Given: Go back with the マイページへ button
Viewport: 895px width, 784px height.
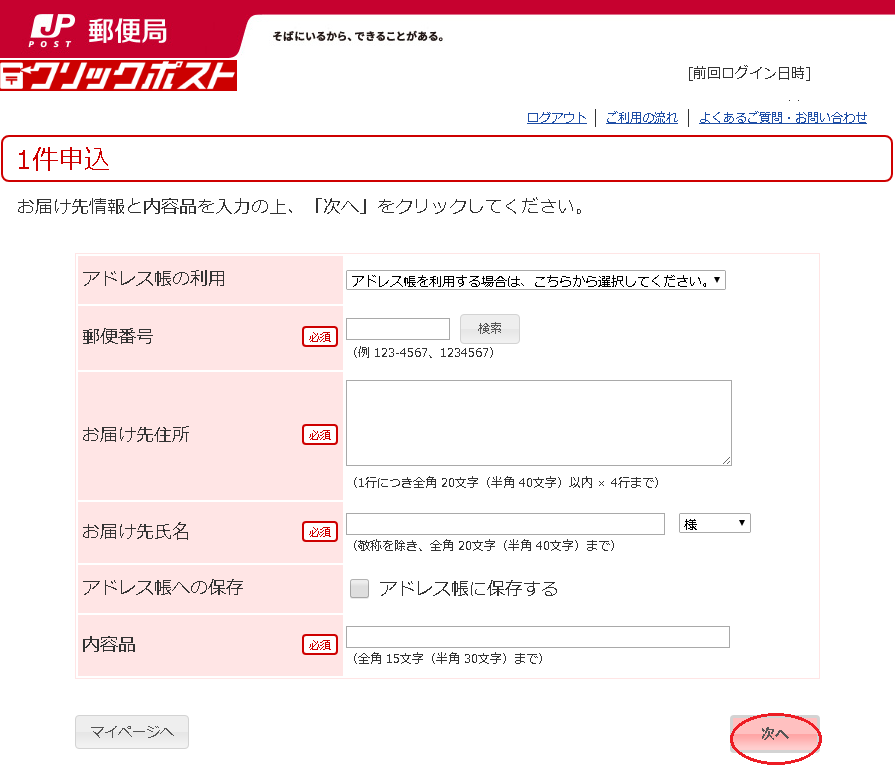Looking at the screenshot, I should click(132, 732).
